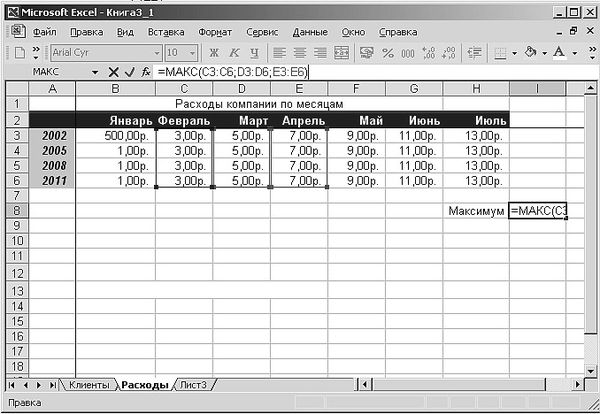Open the Формат menu
Image resolution: width=600 pixels, height=414 pixels.
coord(215,31)
